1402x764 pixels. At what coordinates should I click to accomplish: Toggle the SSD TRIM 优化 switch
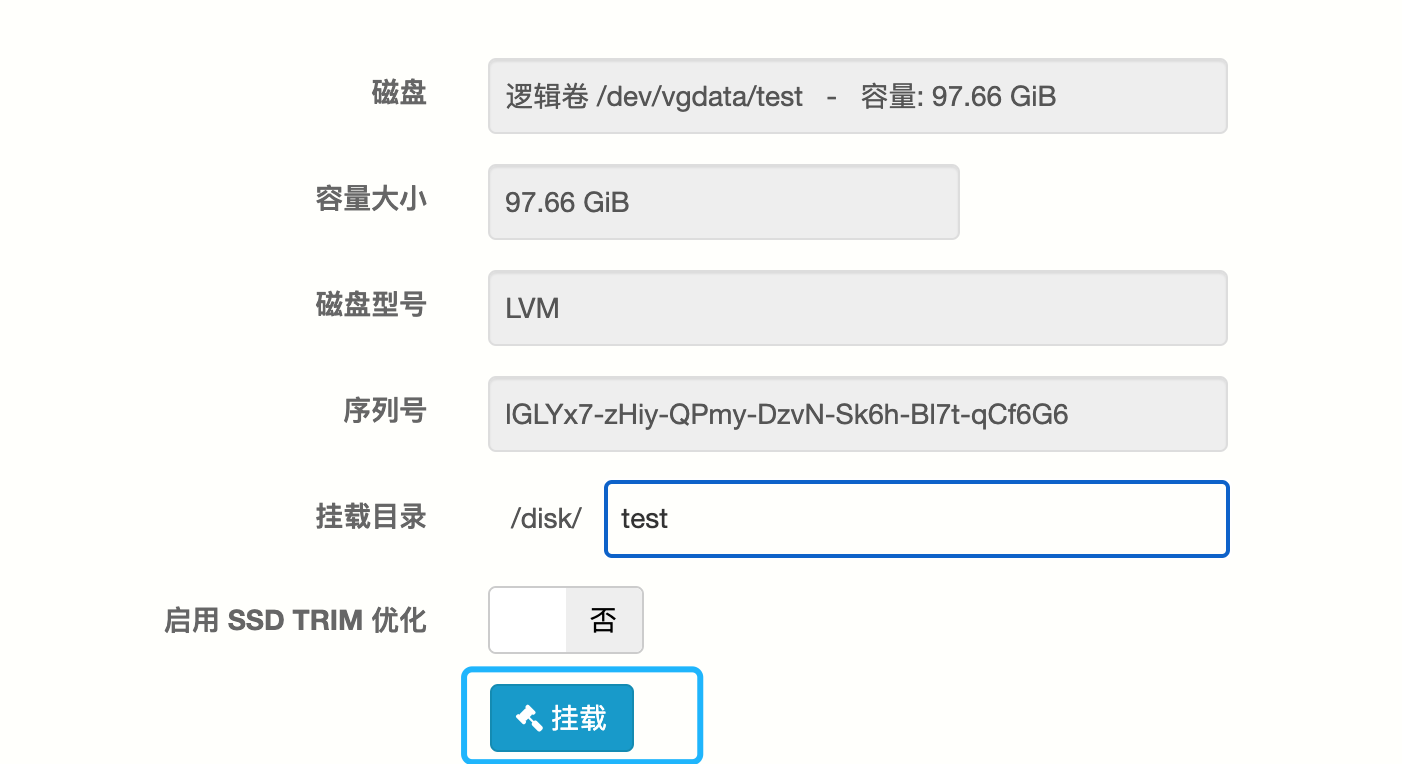(565, 620)
